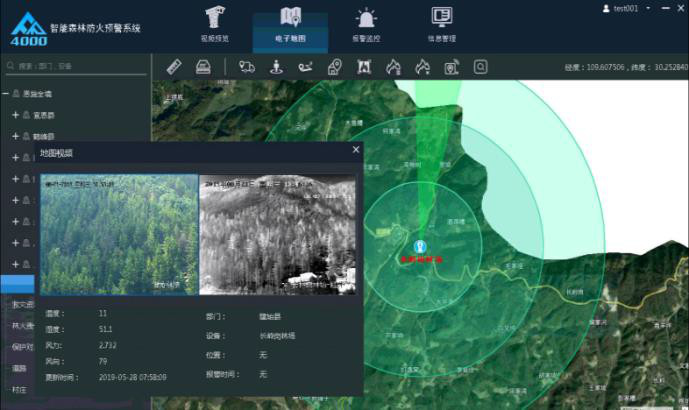The height and width of the screenshot is (410, 689).
Task: Click the magnifier search icon in toolbar
Action: pyautogui.click(x=481, y=67)
